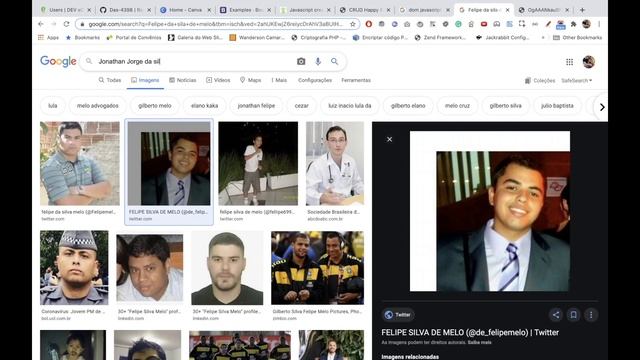The width and height of the screenshot is (640, 360).
Task: Open the Google account avatar
Action: (588, 62)
